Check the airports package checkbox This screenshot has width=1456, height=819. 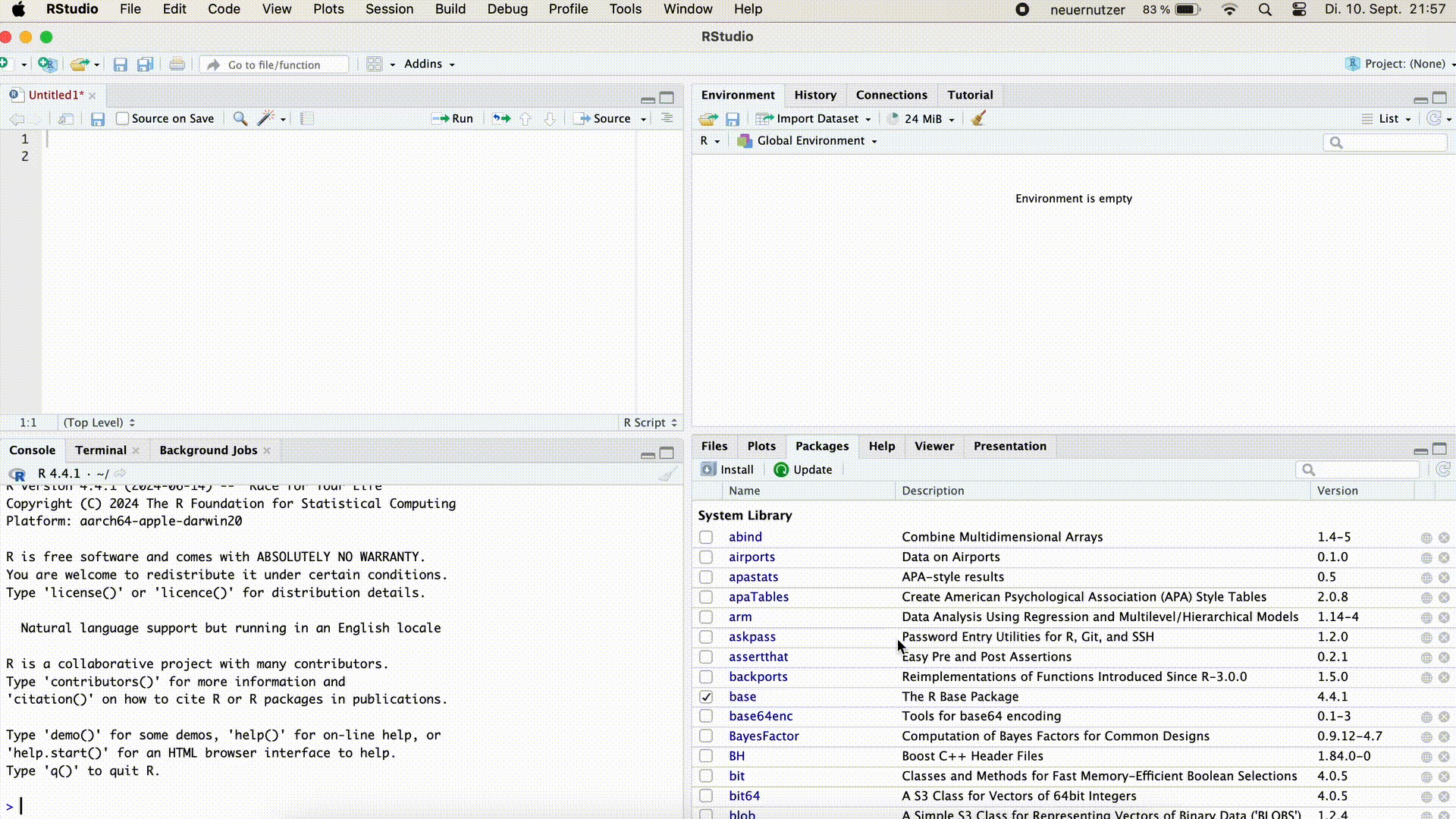[706, 557]
